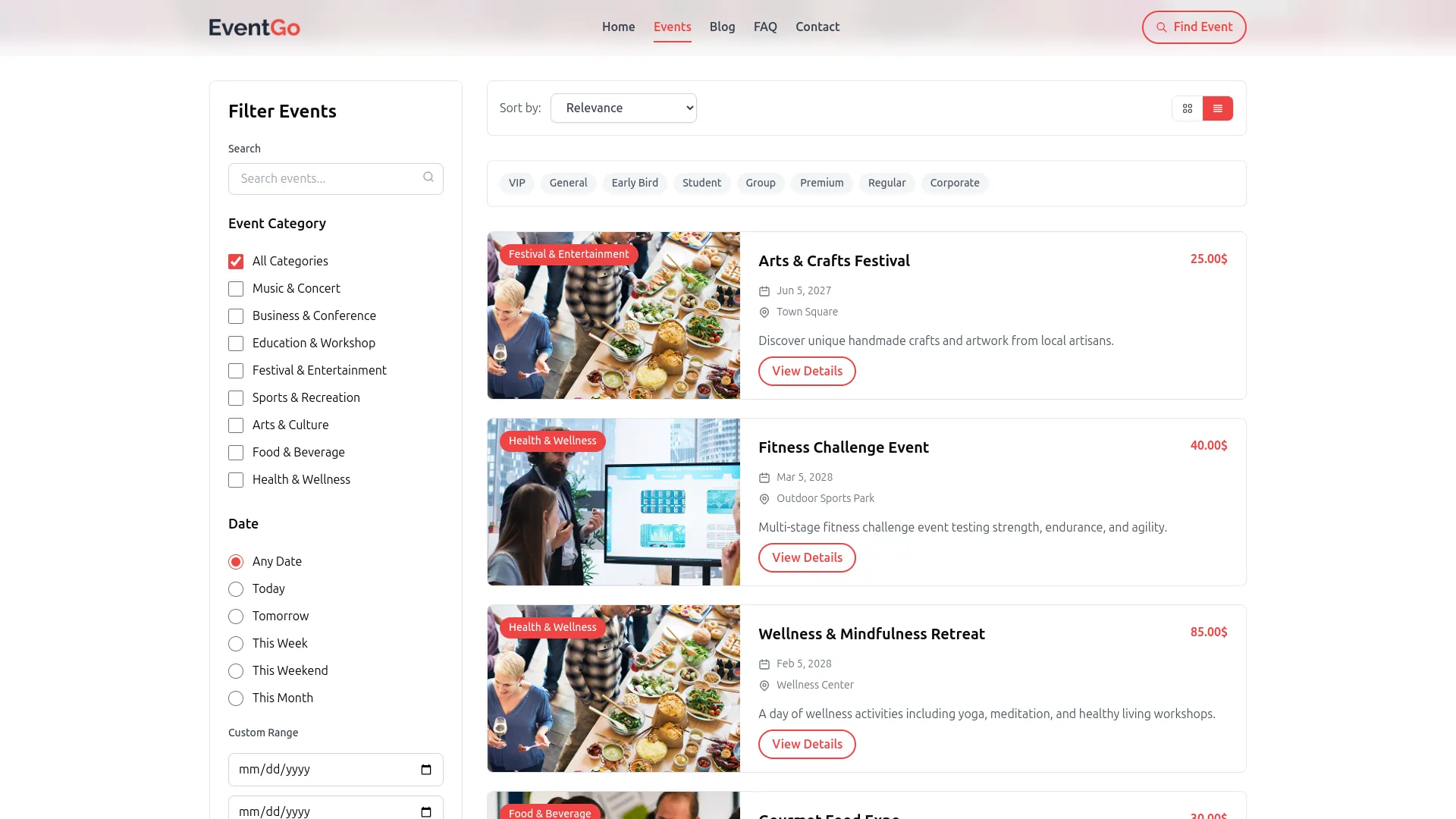This screenshot has width=1456, height=819.
Task: View details for Arts & Crafts Festival
Action: pyautogui.click(x=807, y=371)
